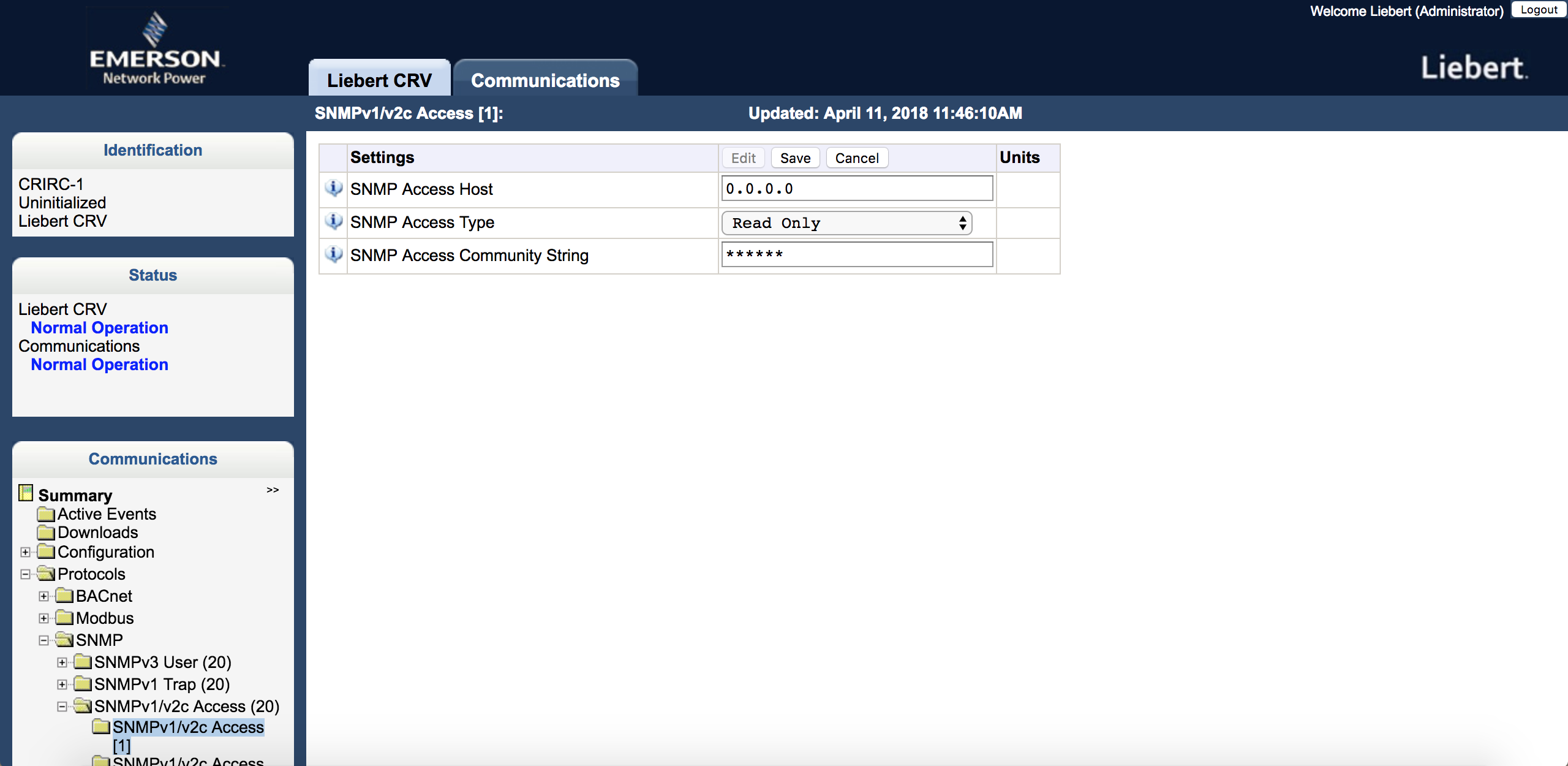Select highlighted SNMPv1/v2c Access [1] item
This screenshot has height=766, width=1568.
(x=188, y=736)
